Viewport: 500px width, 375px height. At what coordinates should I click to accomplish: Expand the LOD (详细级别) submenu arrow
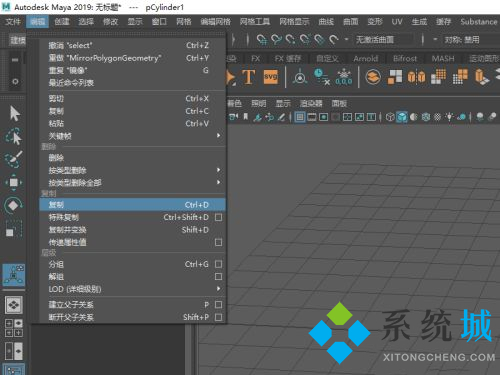pyautogui.click(x=219, y=288)
